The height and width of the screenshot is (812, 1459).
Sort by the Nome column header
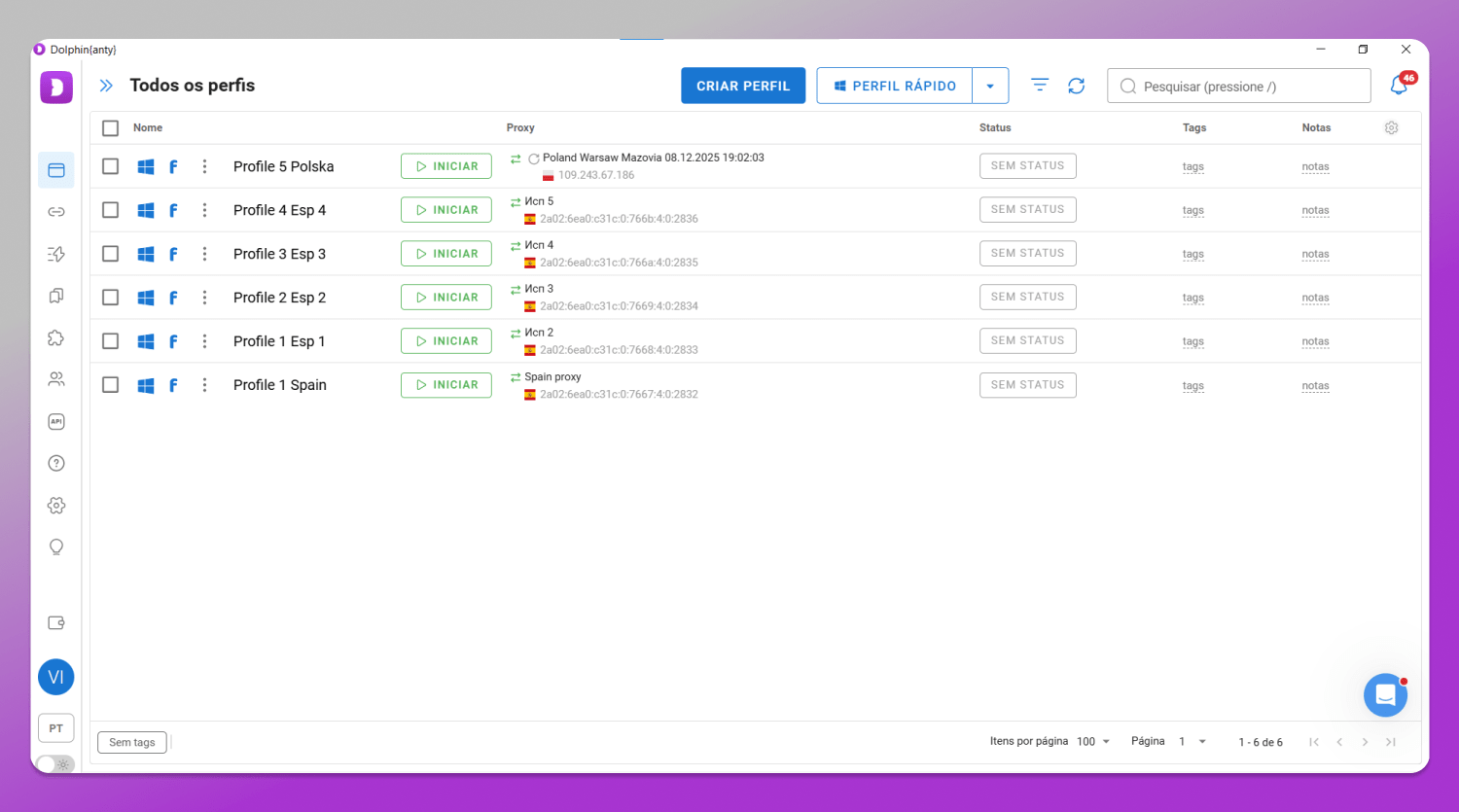pyautogui.click(x=148, y=127)
